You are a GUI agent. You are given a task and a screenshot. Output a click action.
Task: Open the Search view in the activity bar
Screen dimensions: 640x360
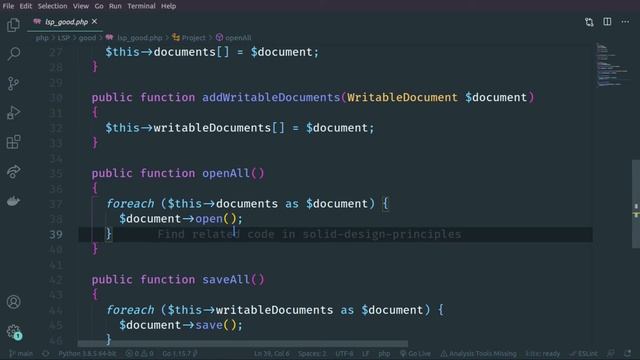pos(13,54)
